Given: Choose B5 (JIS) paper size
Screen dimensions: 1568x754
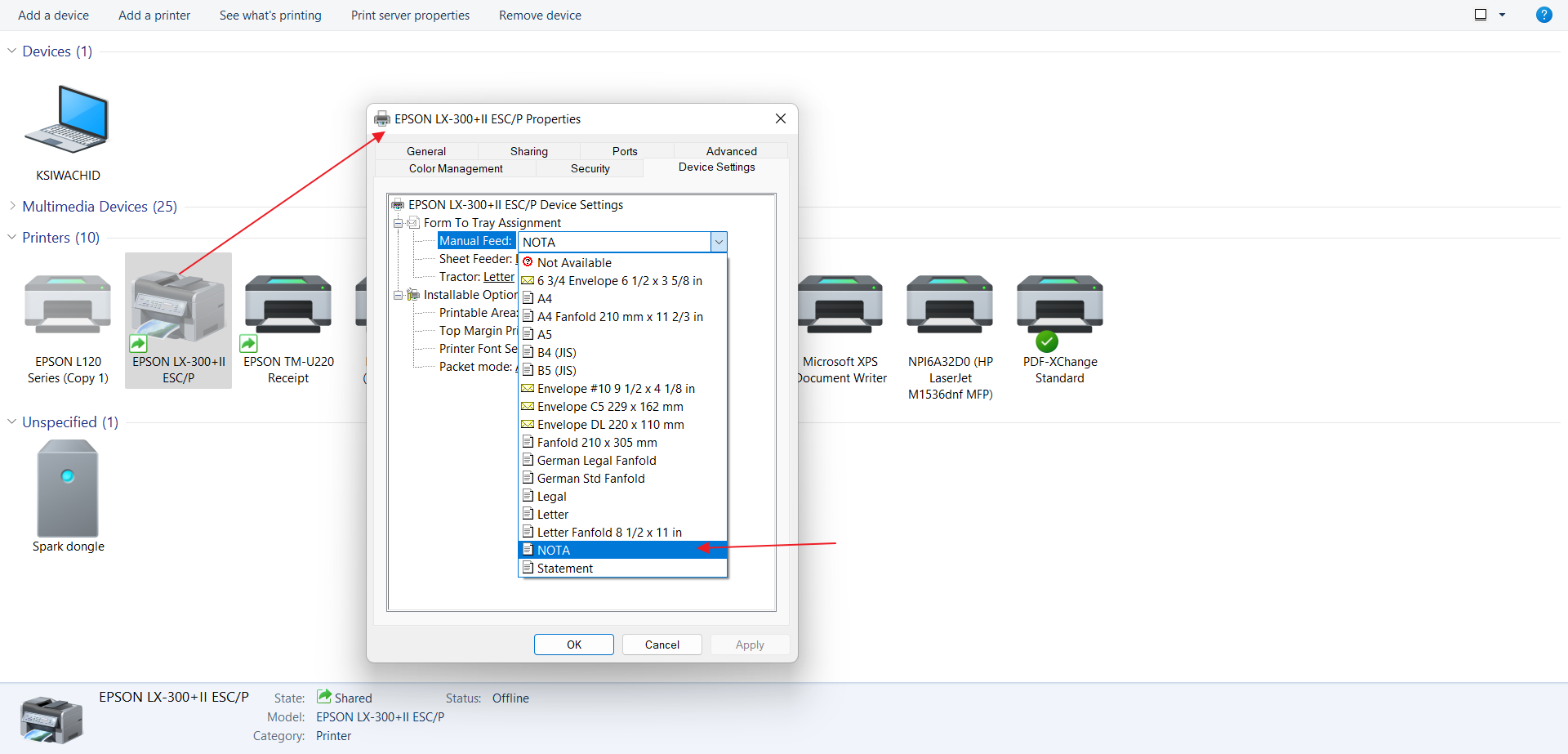Looking at the screenshot, I should [x=622, y=371].
